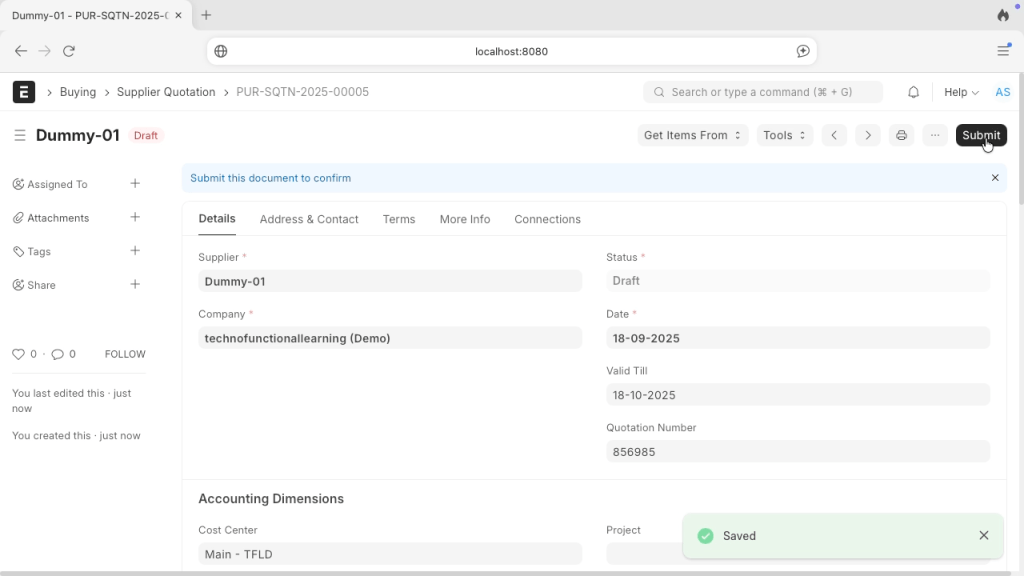Viewport: 1024px width, 576px height.
Task: Open the Help menu
Action: point(961,92)
